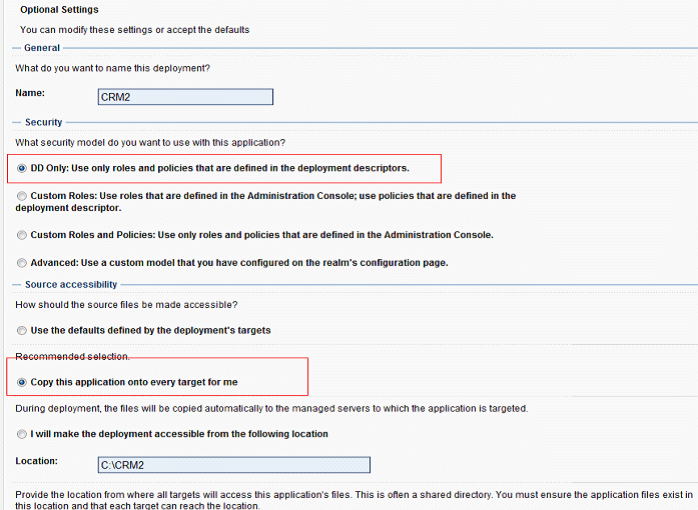The height and width of the screenshot is (510, 698).
Task: Click the Recommended selection text
Action: [72, 356]
